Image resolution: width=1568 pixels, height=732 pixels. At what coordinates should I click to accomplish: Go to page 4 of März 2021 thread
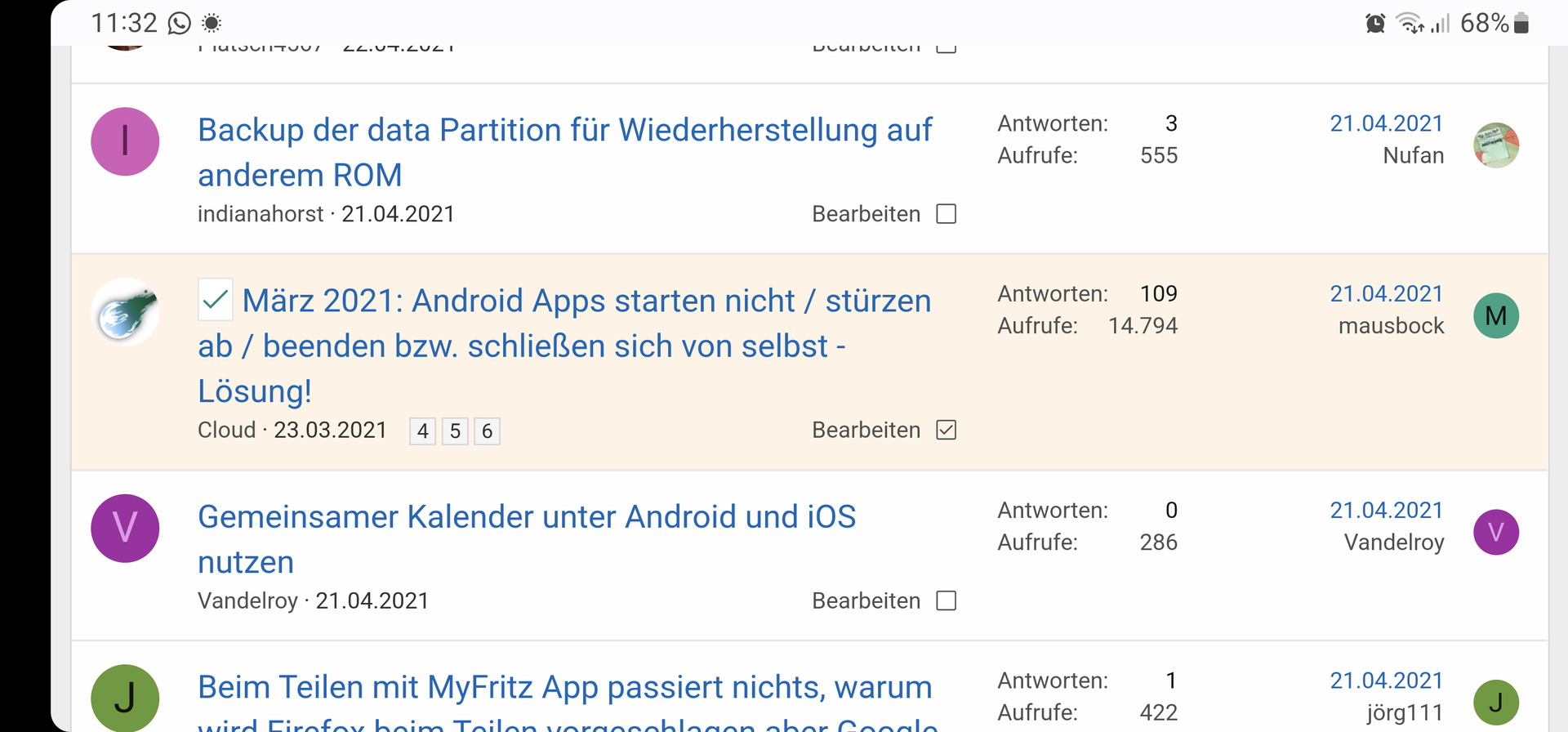(x=422, y=431)
